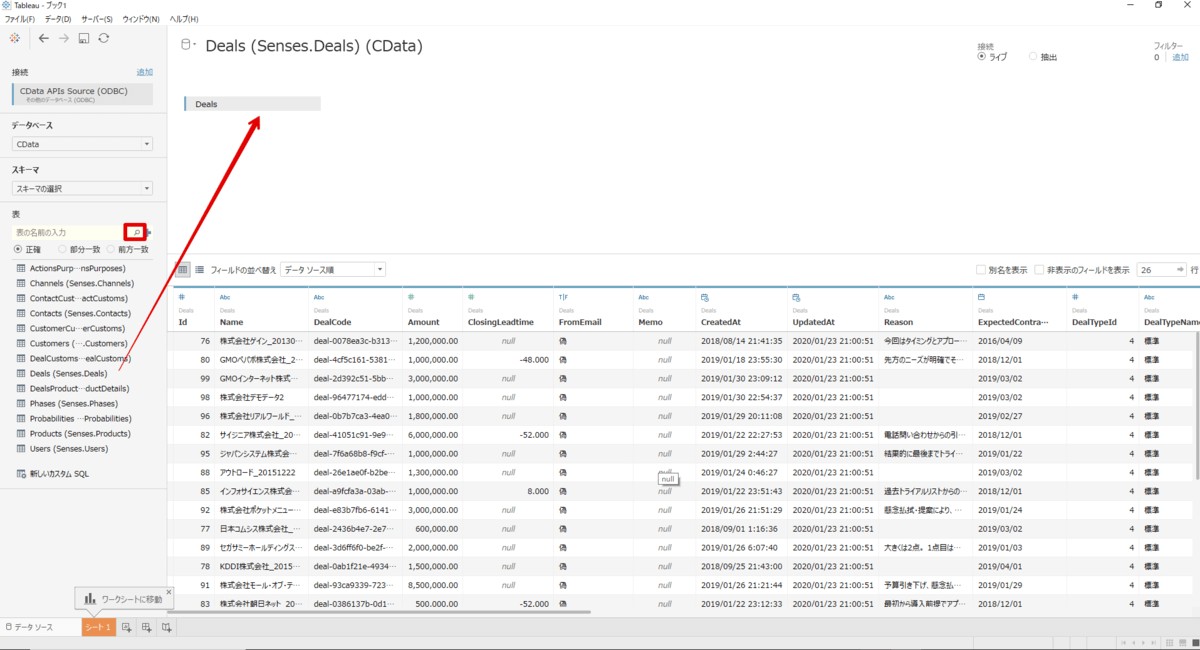This screenshot has height=650, width=1200.
Task: Click the ExpectedContra date type icon
Action: pyautogui.click(x=981, y=297)
